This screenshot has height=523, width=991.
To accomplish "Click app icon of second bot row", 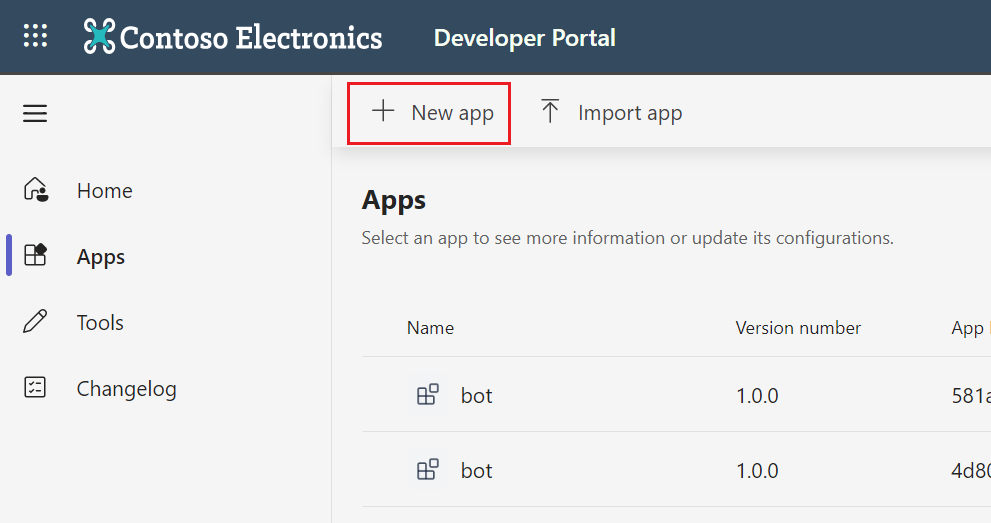I will coord(428,470).
